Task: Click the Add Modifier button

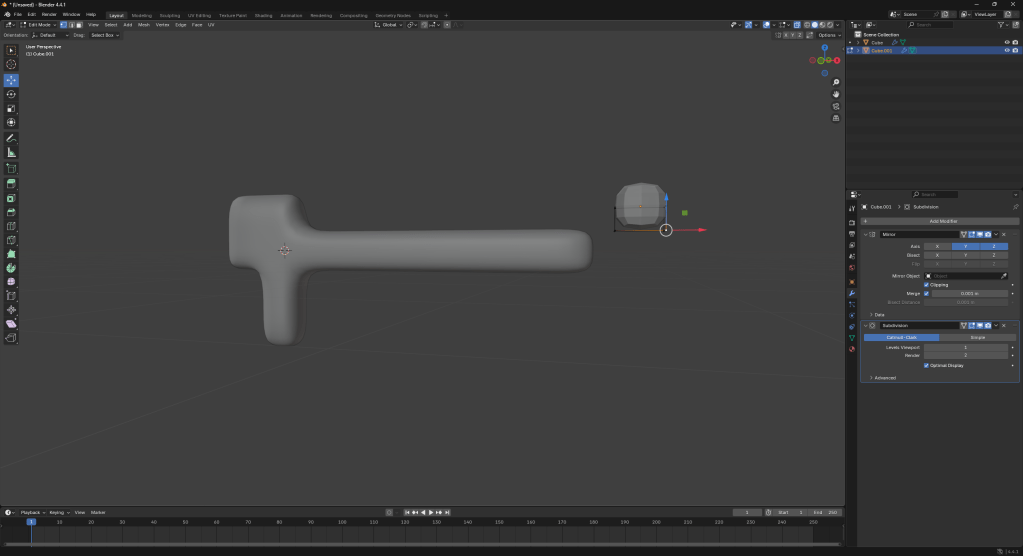Action: (942, 221)
